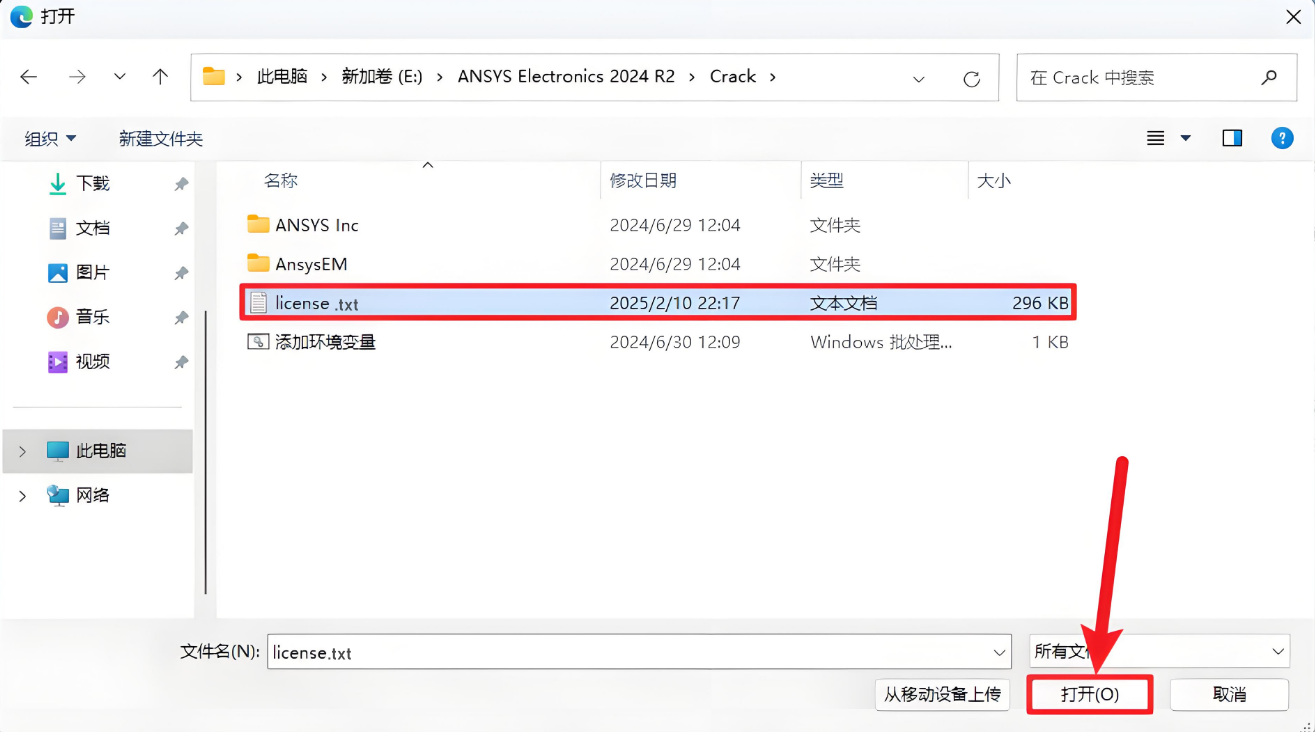Image resolution: width=1315 pixels, height=732 pixels.
Task: Open the file name dropdown arrow
Action: [x=999, y=653]
